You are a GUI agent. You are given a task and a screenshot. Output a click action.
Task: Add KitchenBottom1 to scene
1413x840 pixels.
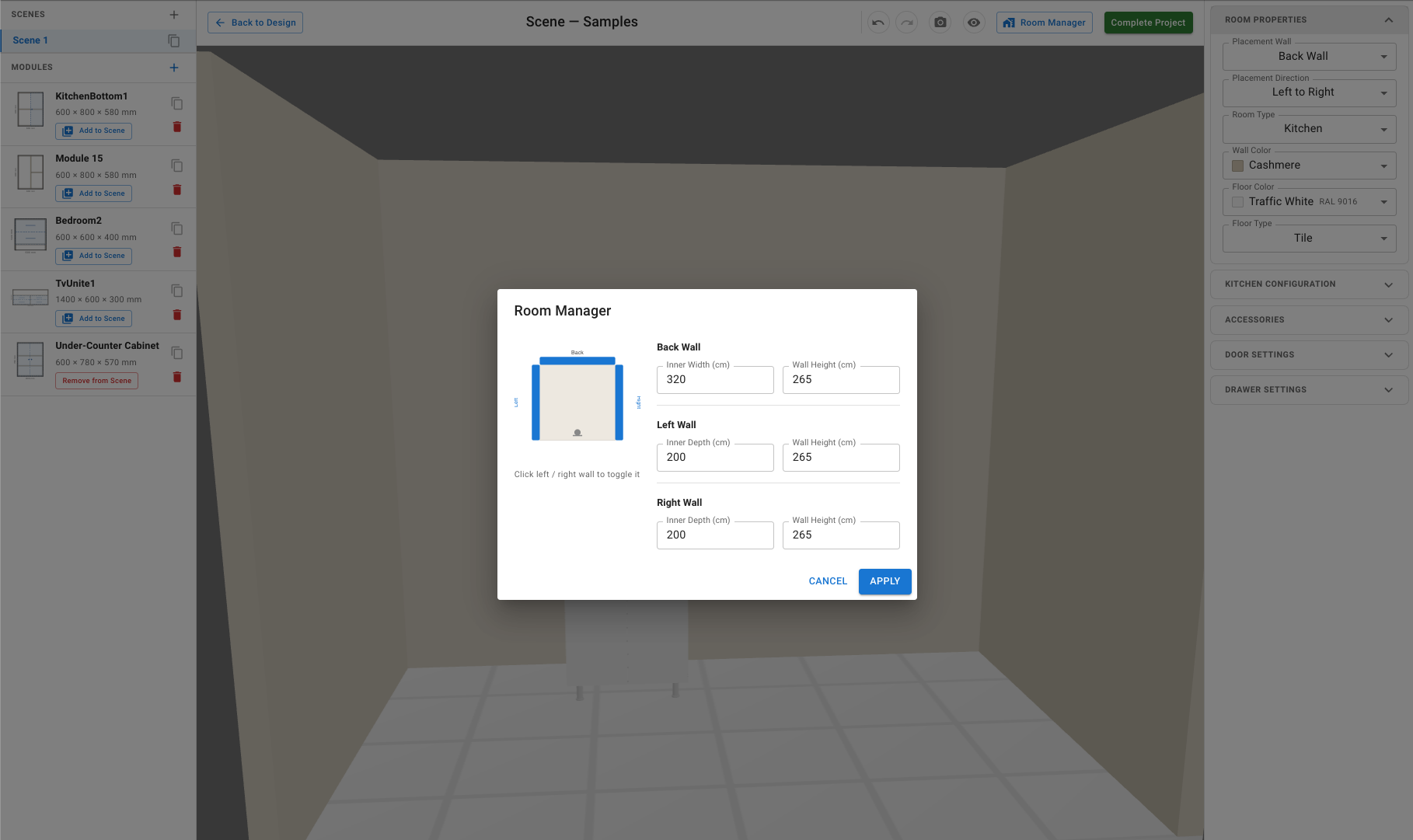[x=93, y=131]
